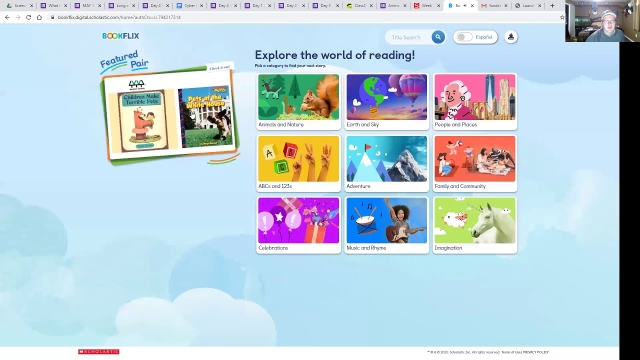Click the blue search magnifier button

(438, 37)
